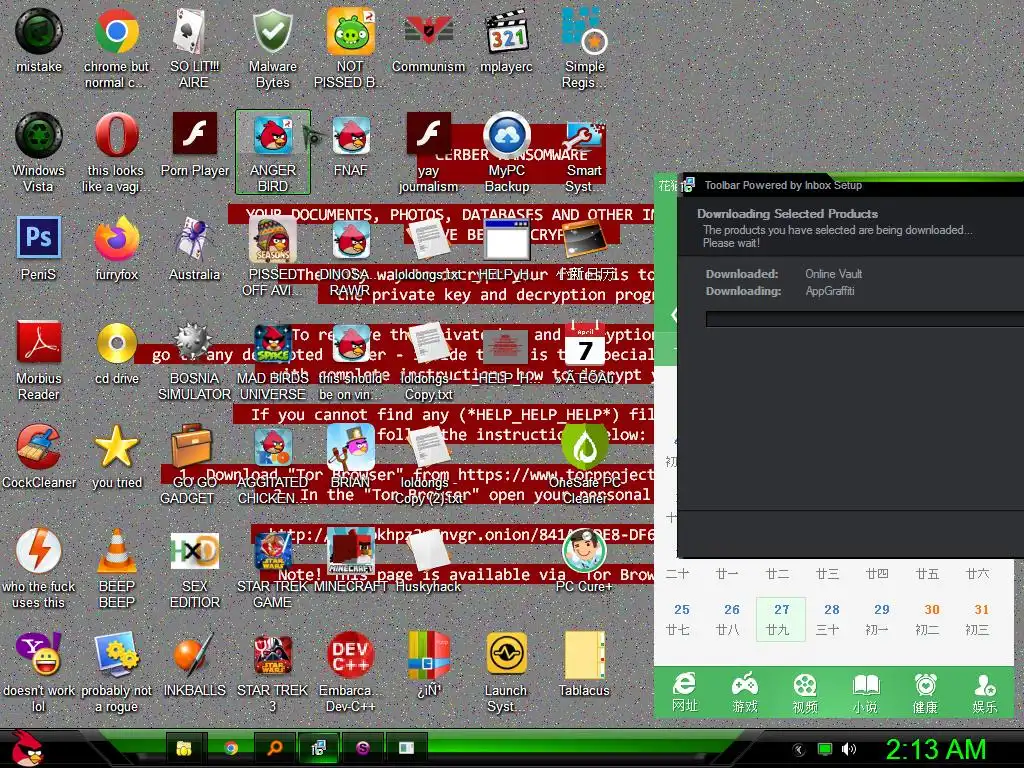Select calendar date 26

coord(731,619)
